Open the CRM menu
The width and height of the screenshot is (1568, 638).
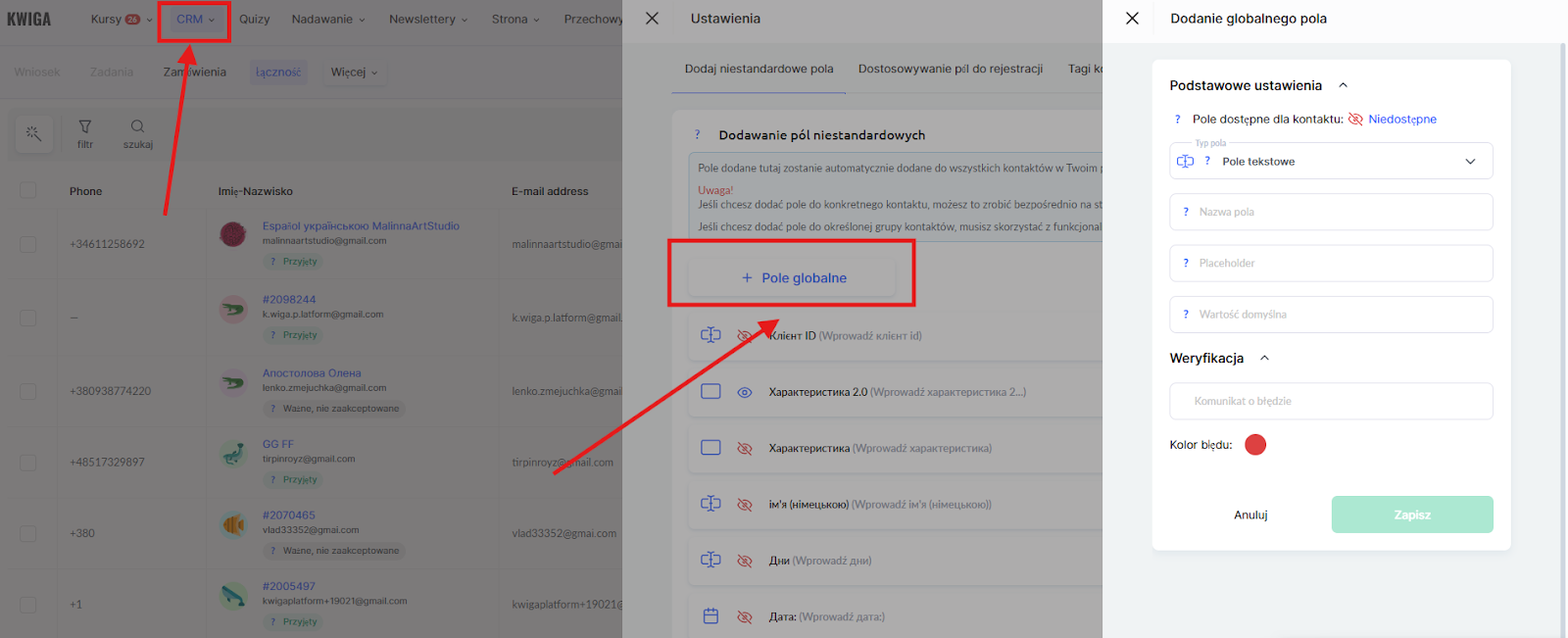pyautogui.click(x=194, y=20)
